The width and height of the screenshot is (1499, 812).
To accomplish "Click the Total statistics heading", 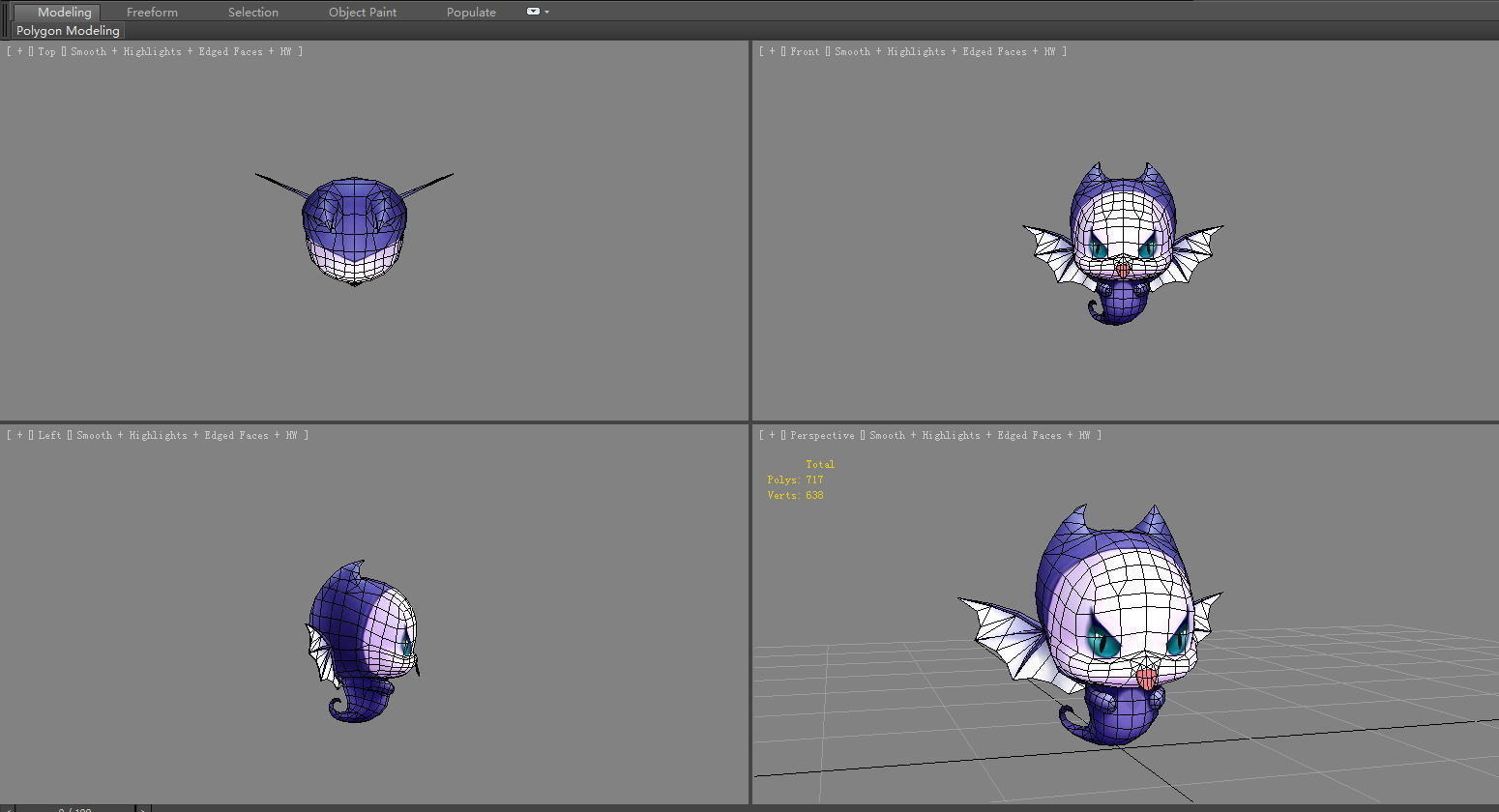I will point(820,464).
